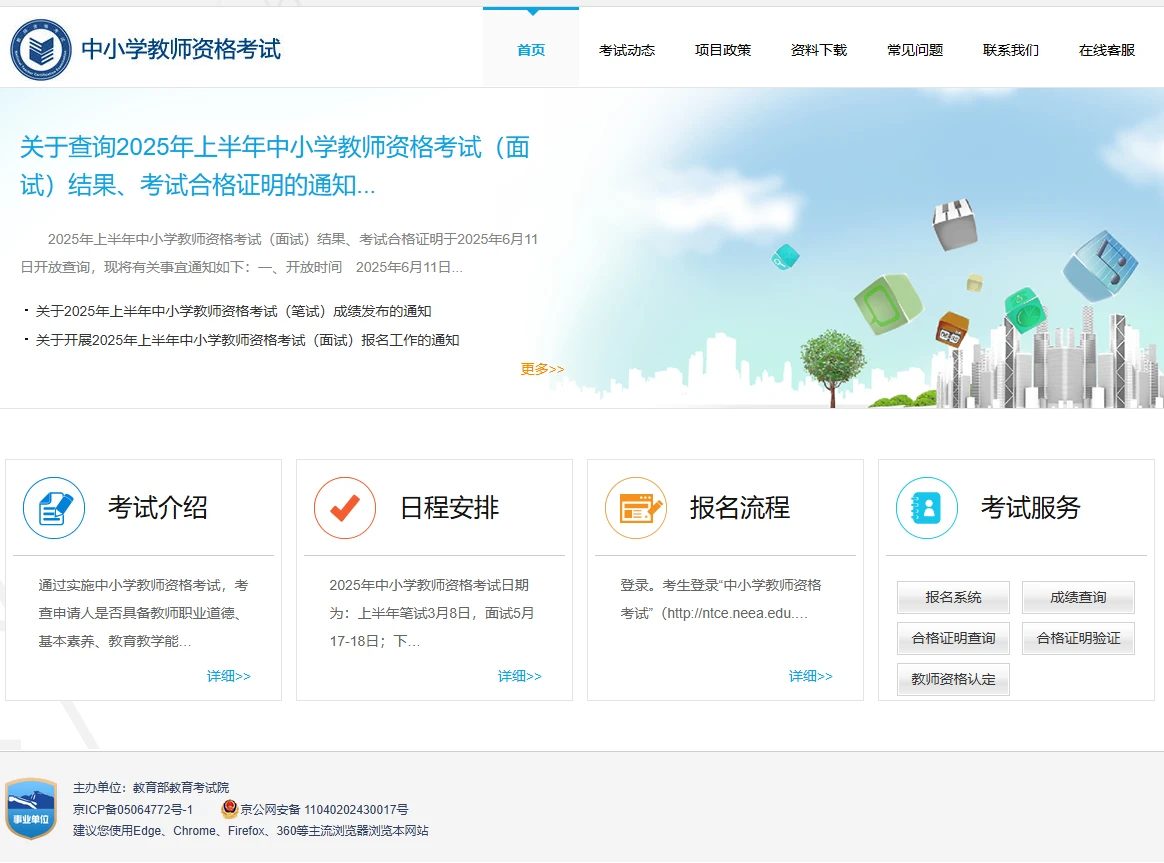Open the 资料下载 section
The image size is (1164, 863).
click(818, 49)
